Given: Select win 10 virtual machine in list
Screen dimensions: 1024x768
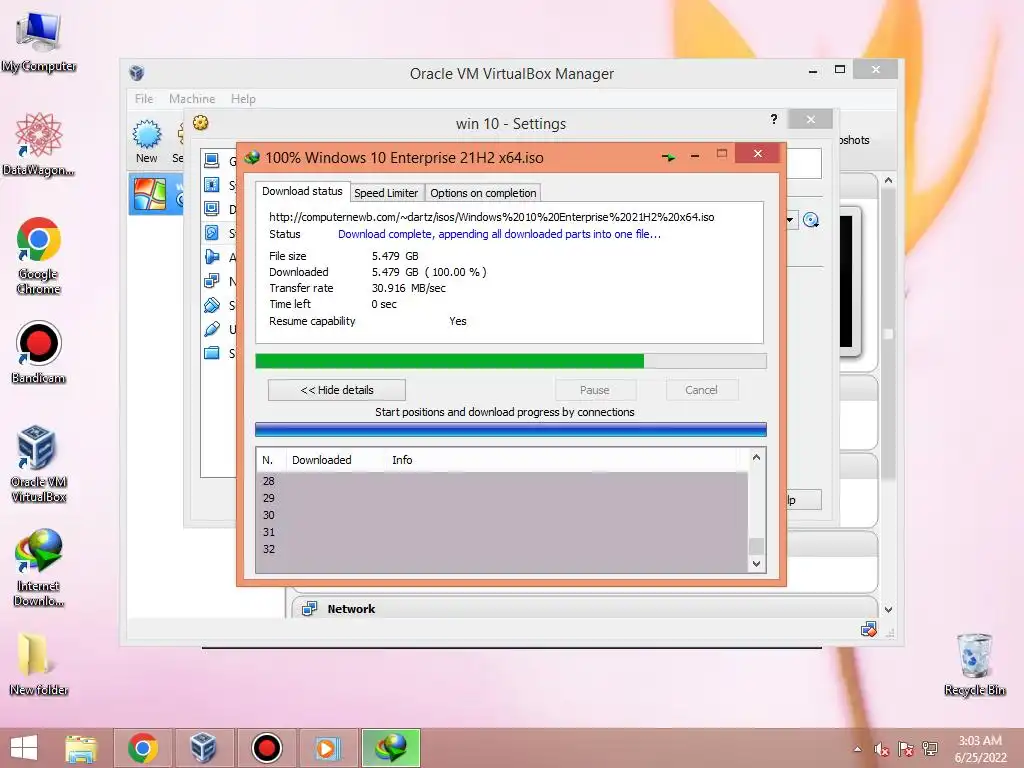Looking at the screenshot, I should [x=156, y=194].
